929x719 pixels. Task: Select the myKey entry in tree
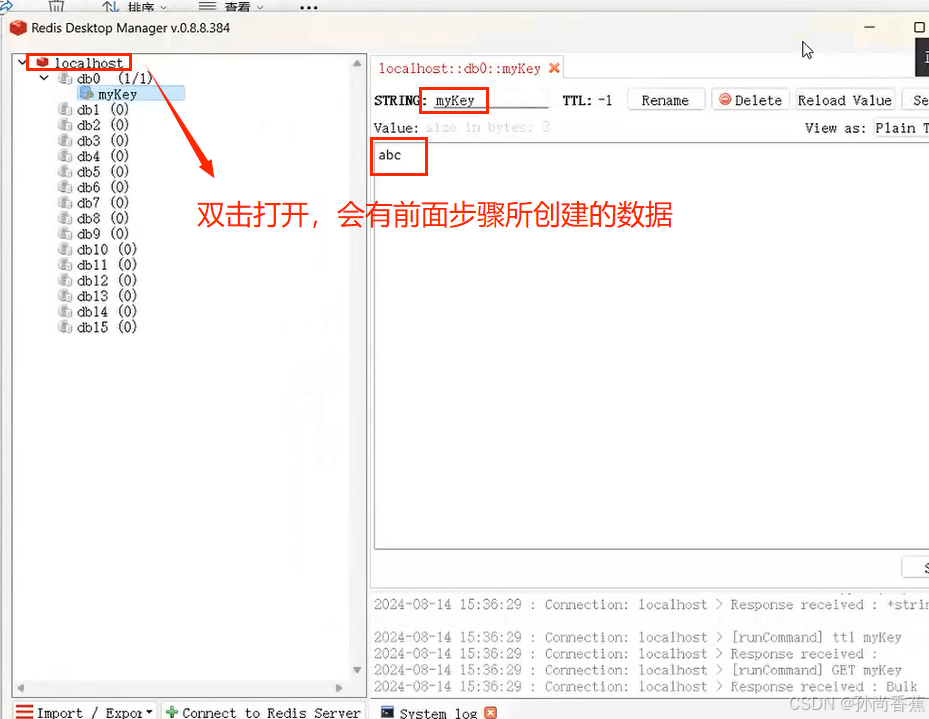coord(131,94)
